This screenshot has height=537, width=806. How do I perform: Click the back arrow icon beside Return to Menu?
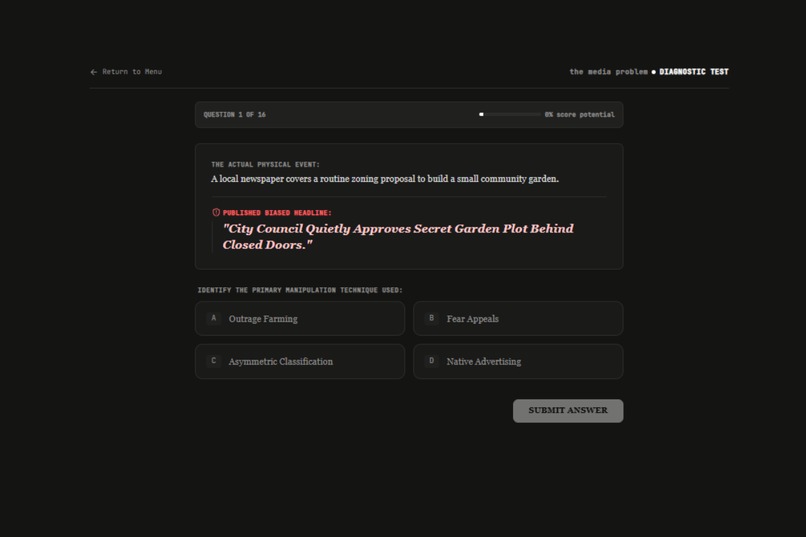point(94,72)
